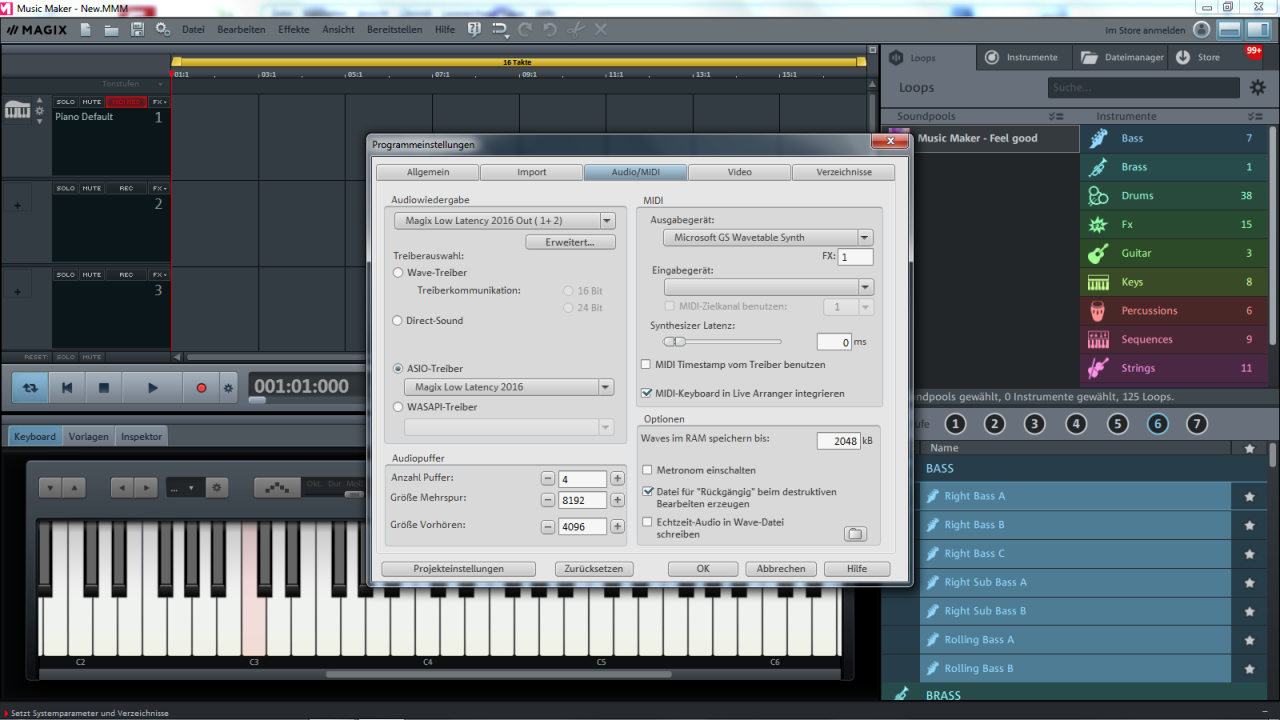The height and width of the screenshot is (720, 1280).
Task: Click the piano icon on track 1
Action: (x=18, y=110)
